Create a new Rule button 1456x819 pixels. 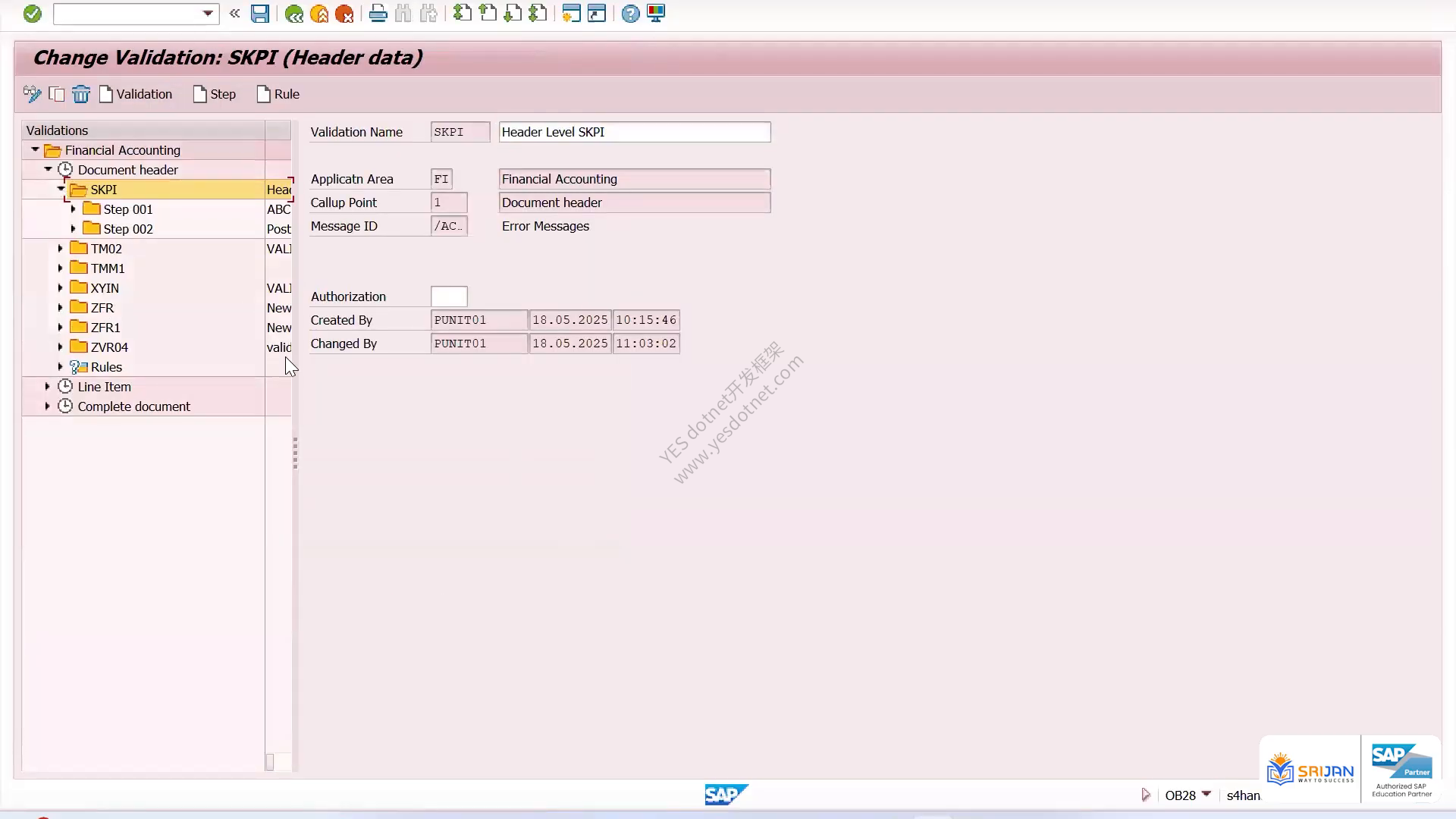[x=278, y=94]
